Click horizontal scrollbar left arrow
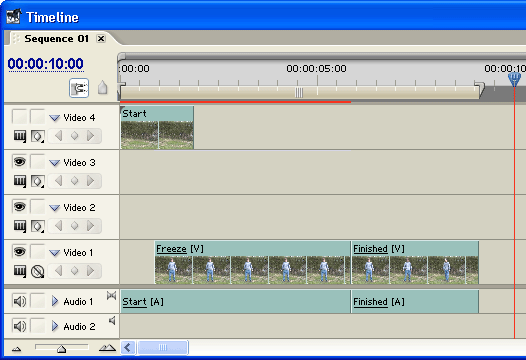 point(128,347)
